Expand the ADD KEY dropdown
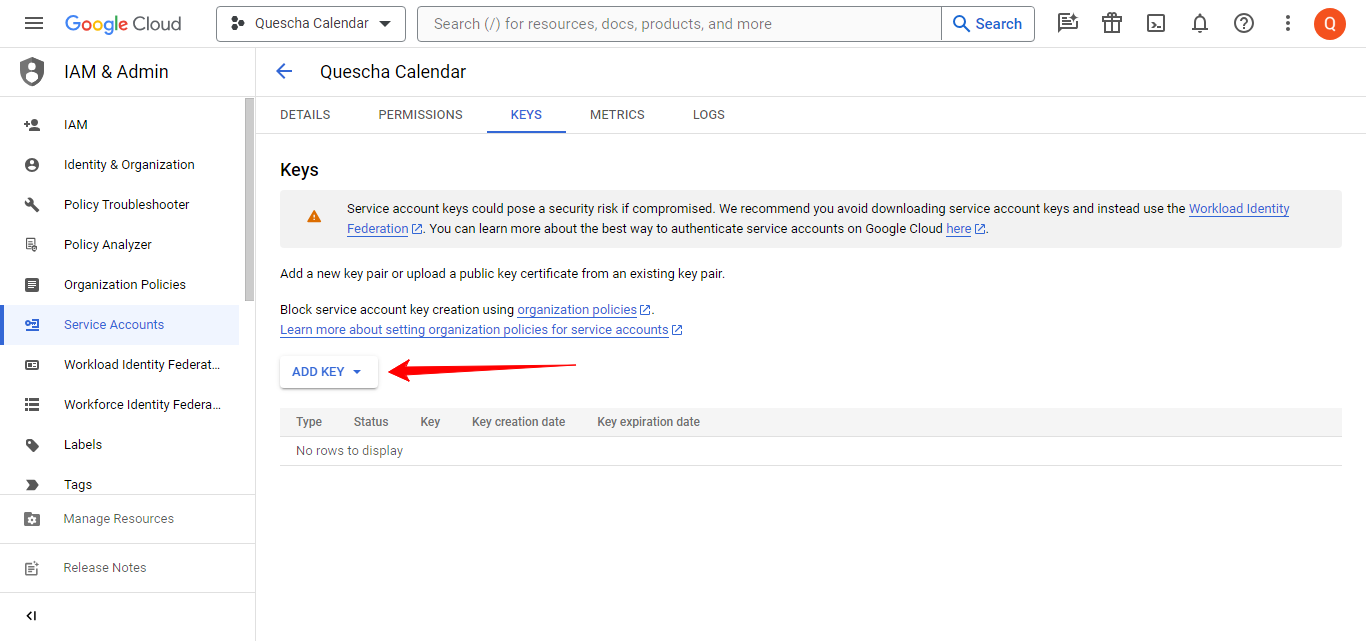The height and width of the screenshot is (641, 1366). pyautogui.click(x=328, y=372)
